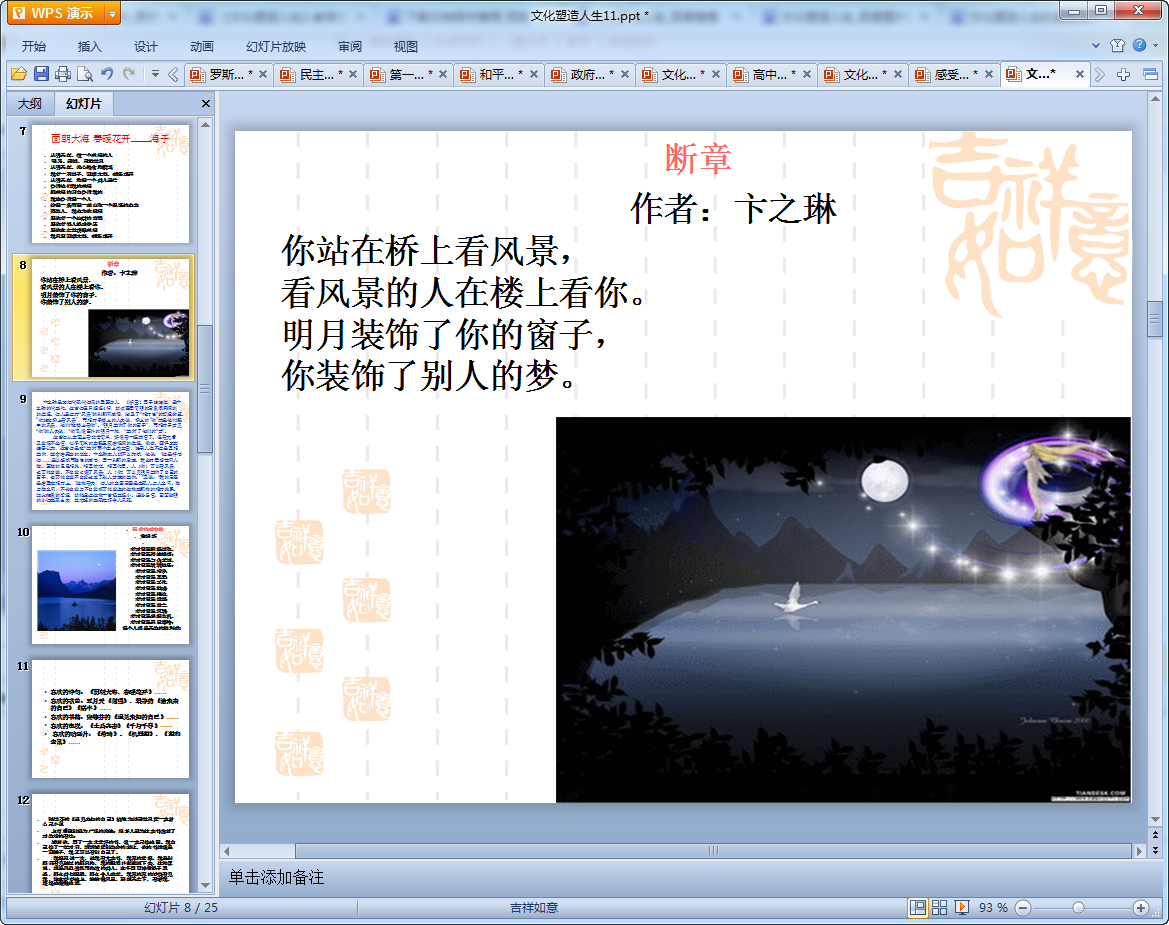Screen dimensions: 1169x925
Task: Select slide 11 thumbnail
Action: coord(110,719)
